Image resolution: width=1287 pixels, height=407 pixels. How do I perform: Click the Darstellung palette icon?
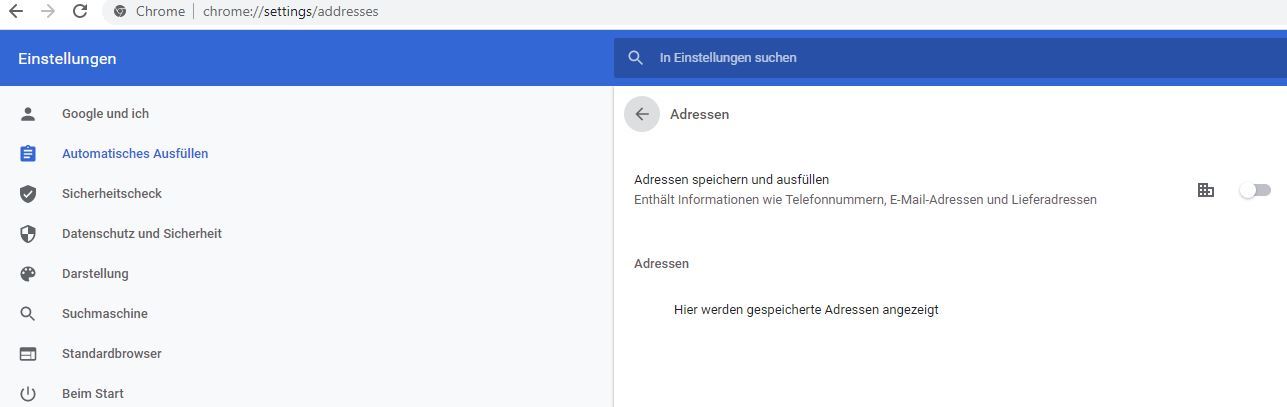(28, 274)
